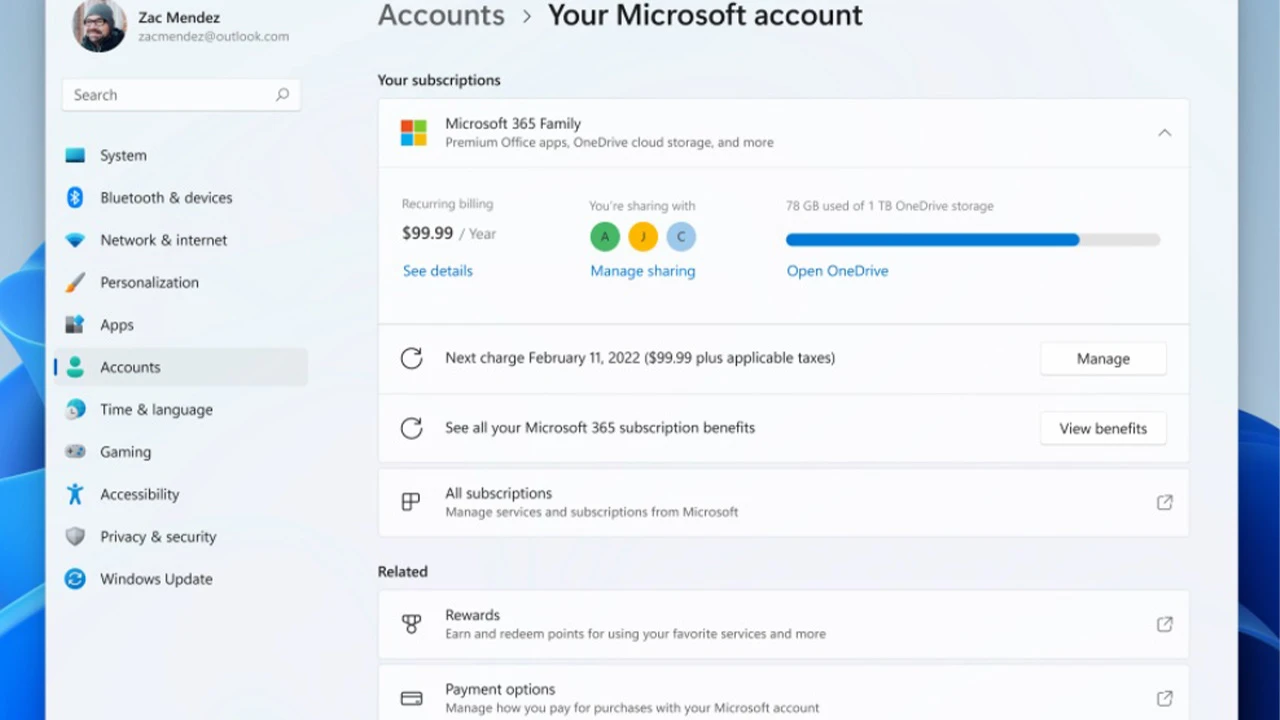The image size is (1280, 720).
Task: Open the See details link
Action: [437, 270]
